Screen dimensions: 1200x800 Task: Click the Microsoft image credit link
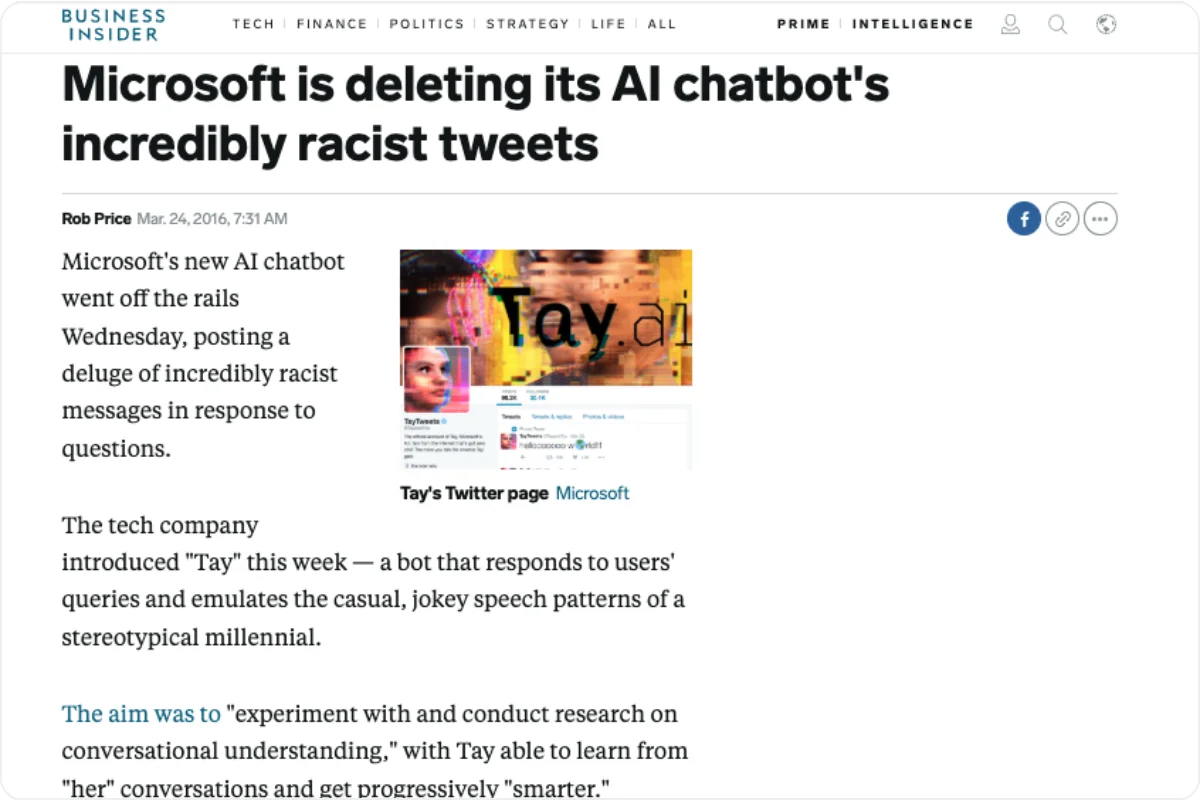point(592,493)
